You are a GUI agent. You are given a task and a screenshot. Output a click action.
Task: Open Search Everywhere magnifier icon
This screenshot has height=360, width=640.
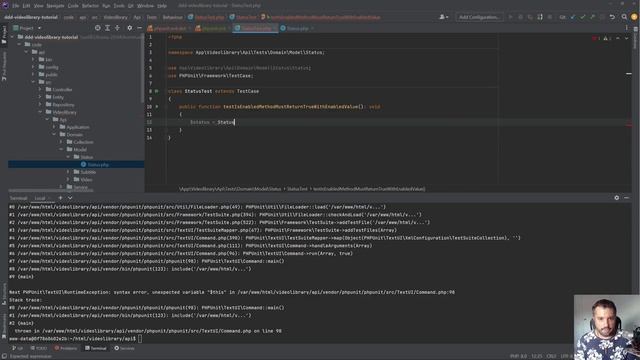coord(624,17)
